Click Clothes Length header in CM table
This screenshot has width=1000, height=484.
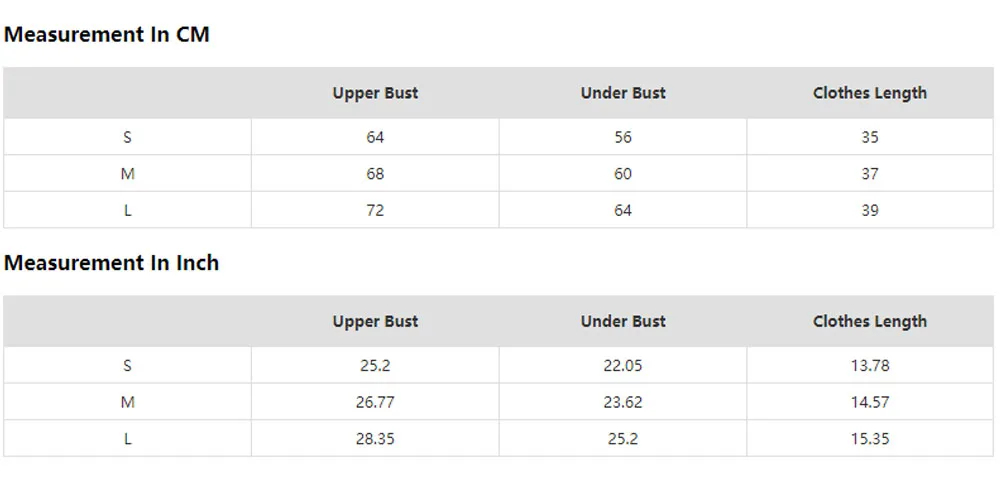(870, 93)
